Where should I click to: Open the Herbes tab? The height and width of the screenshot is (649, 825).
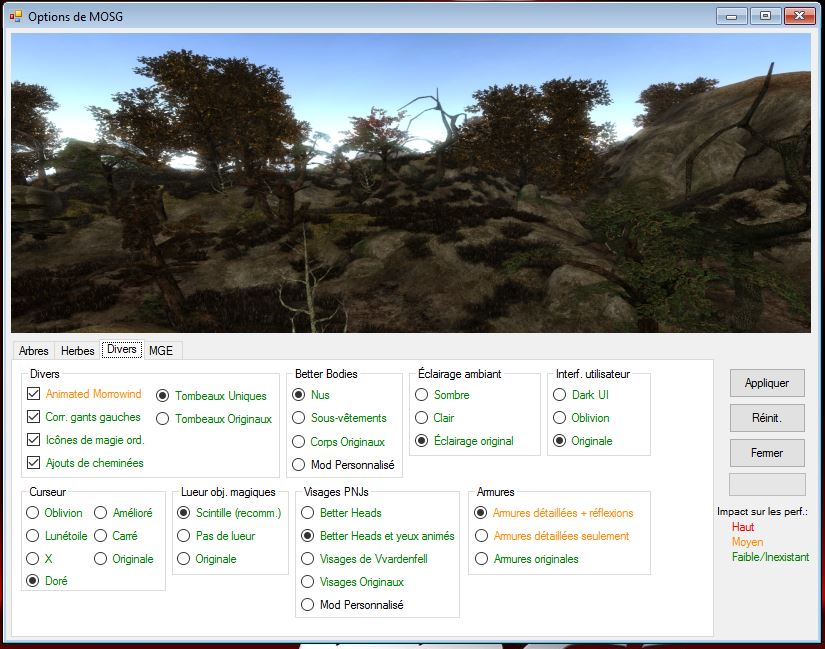78,350
